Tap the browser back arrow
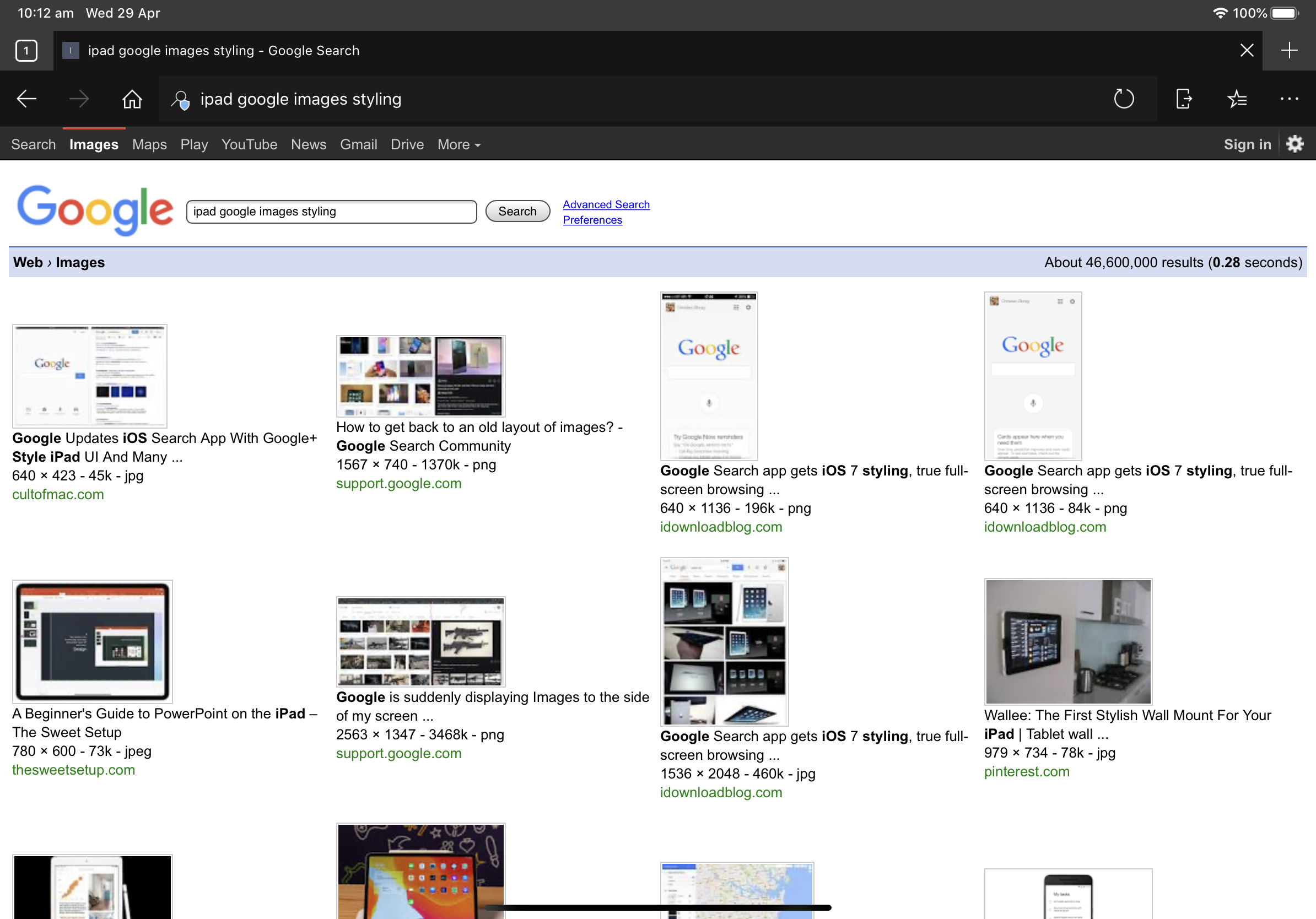This screenshot has height=919, width=1316. (26, 99)
